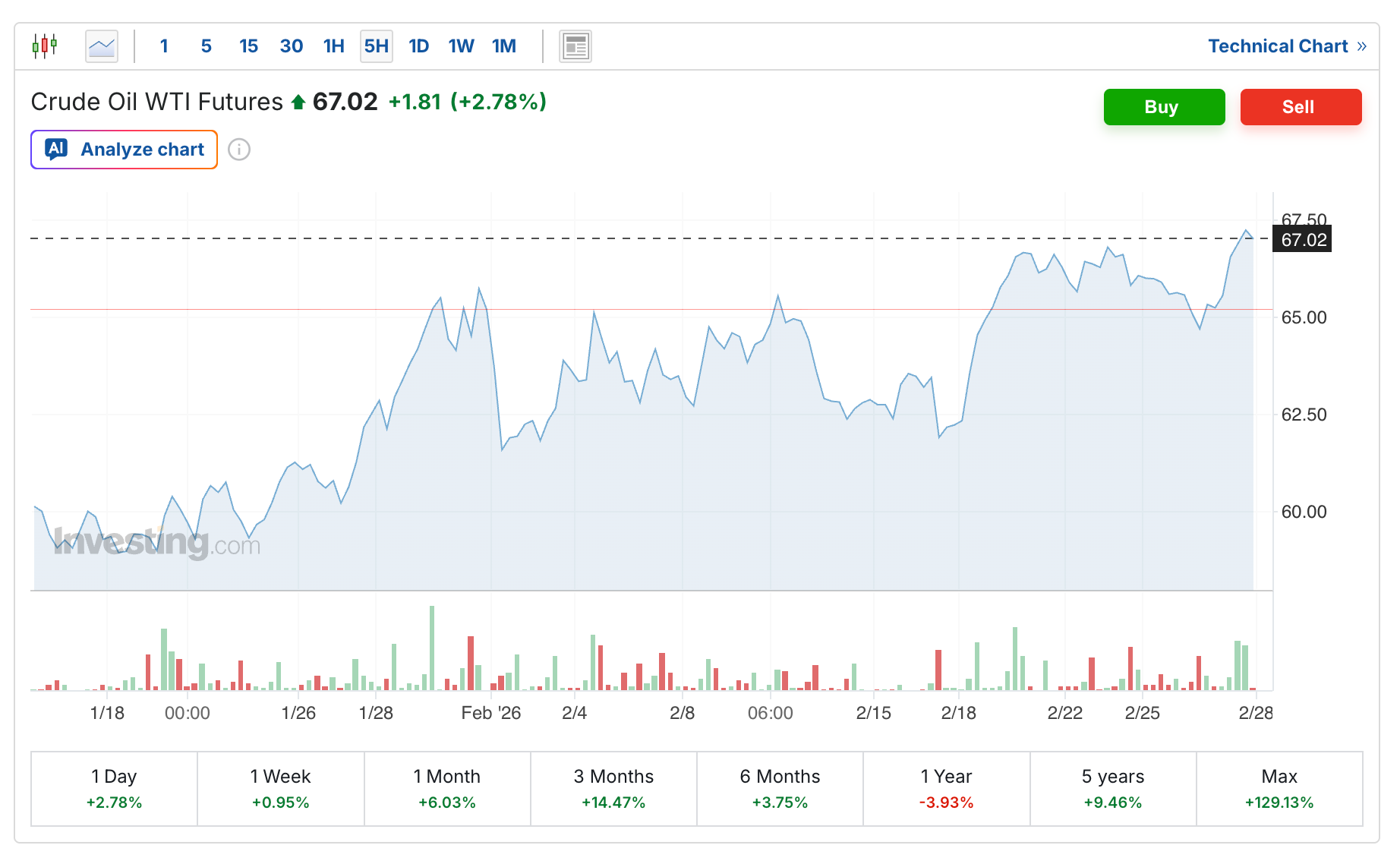Select the 1D interval
The height and width of the screenshot is (864, 1400).
tap(419, 46)
